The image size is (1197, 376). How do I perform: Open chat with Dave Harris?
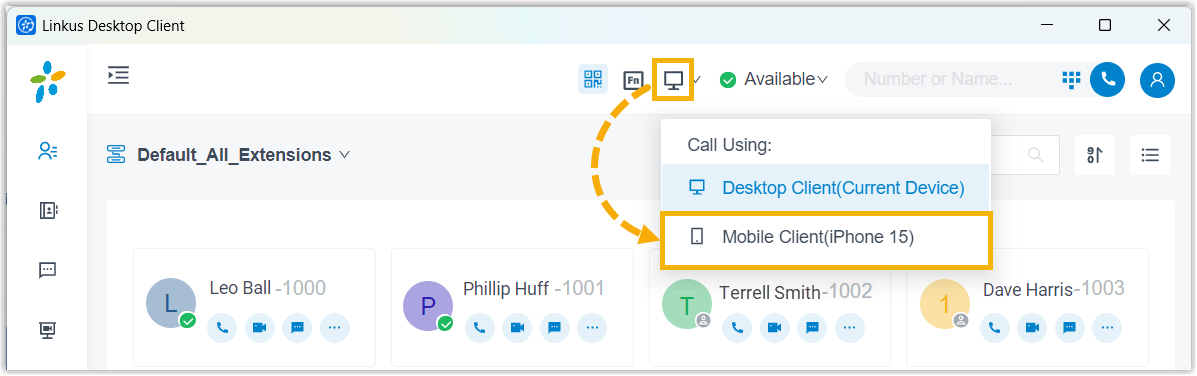pyautogui.click(x=1069, y=328)
